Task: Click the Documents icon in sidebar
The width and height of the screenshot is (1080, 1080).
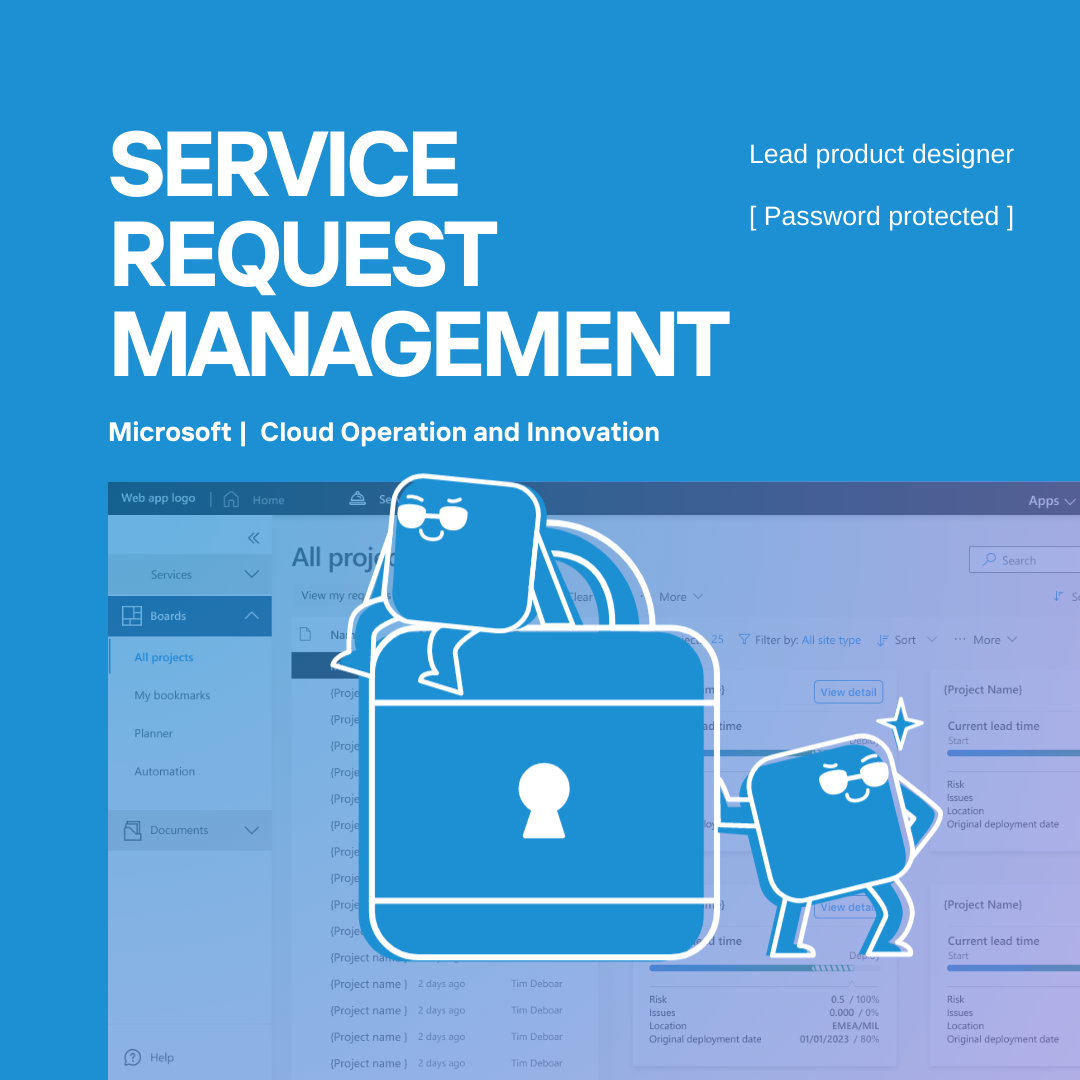Action: pyautogui.click(x=132, y=831)
